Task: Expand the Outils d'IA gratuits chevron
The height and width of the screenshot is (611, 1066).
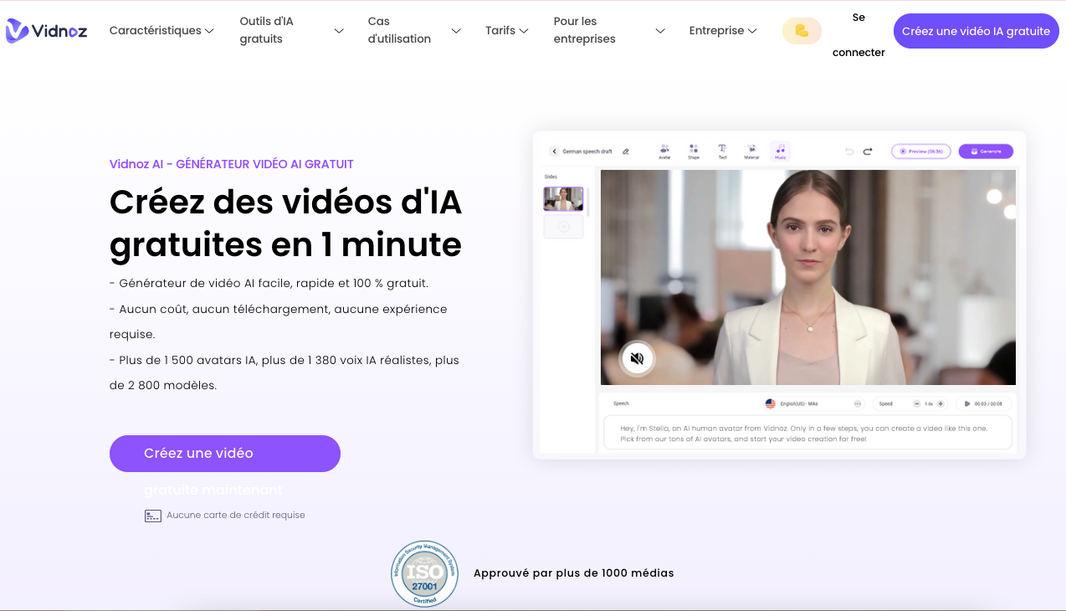Action: click(339, 31)
